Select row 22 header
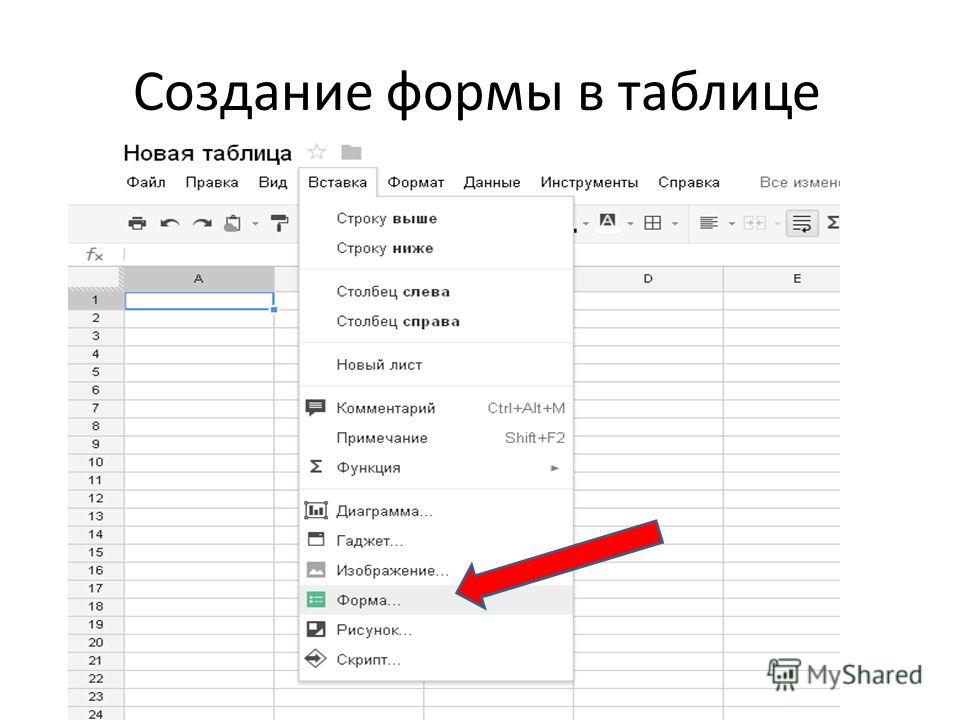Viewport: 960px width, 720px height. click(x=96, y=678)
